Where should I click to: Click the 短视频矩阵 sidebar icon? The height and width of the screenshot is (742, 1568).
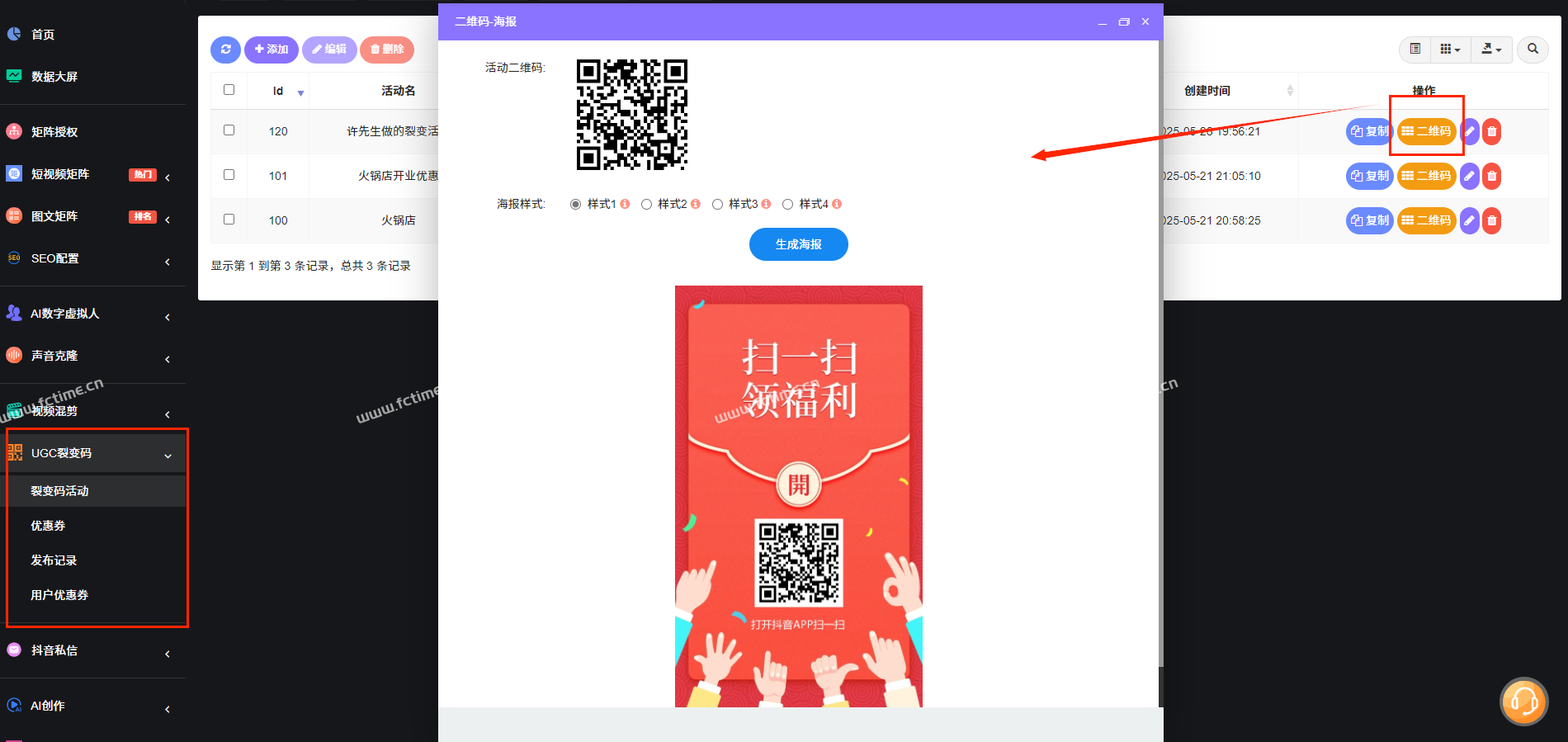point(14,173)
